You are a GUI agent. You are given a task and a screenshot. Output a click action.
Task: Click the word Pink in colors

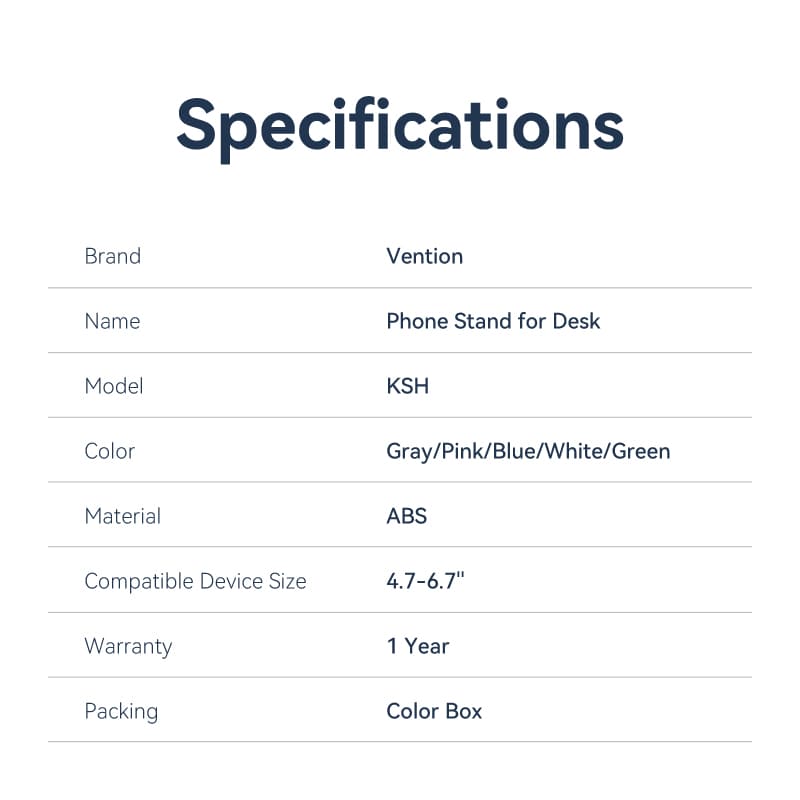click(461, 452)
